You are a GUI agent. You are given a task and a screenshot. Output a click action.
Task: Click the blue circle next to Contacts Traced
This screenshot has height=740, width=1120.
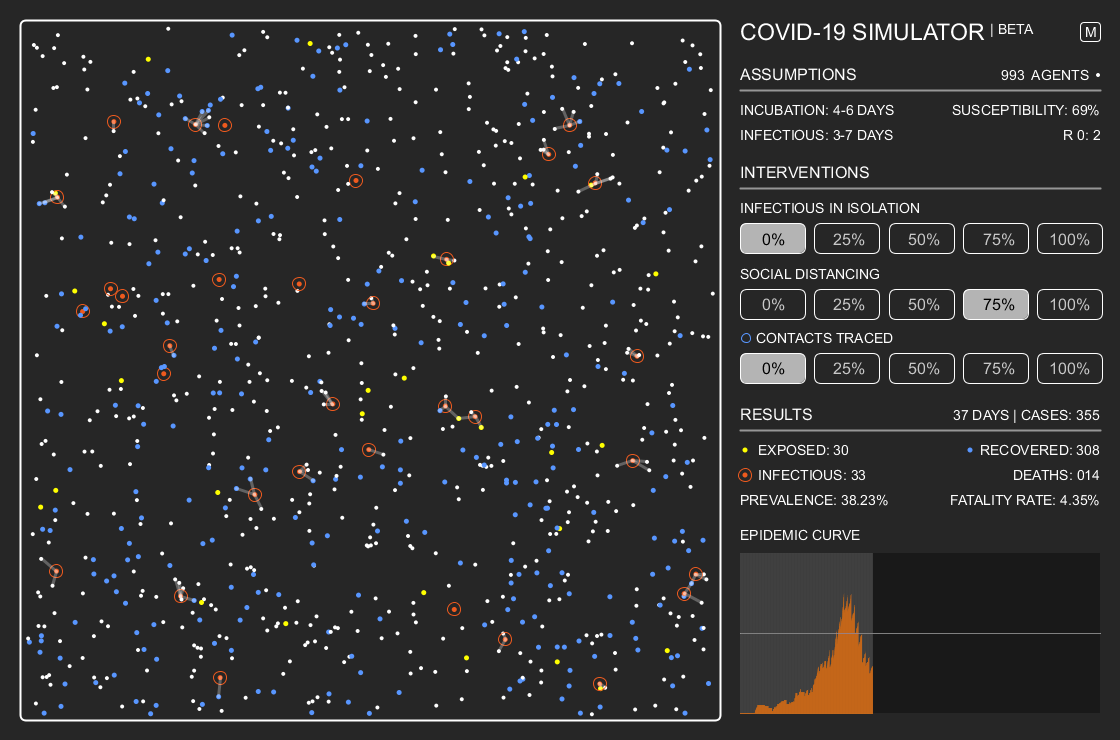coord(746,338)
